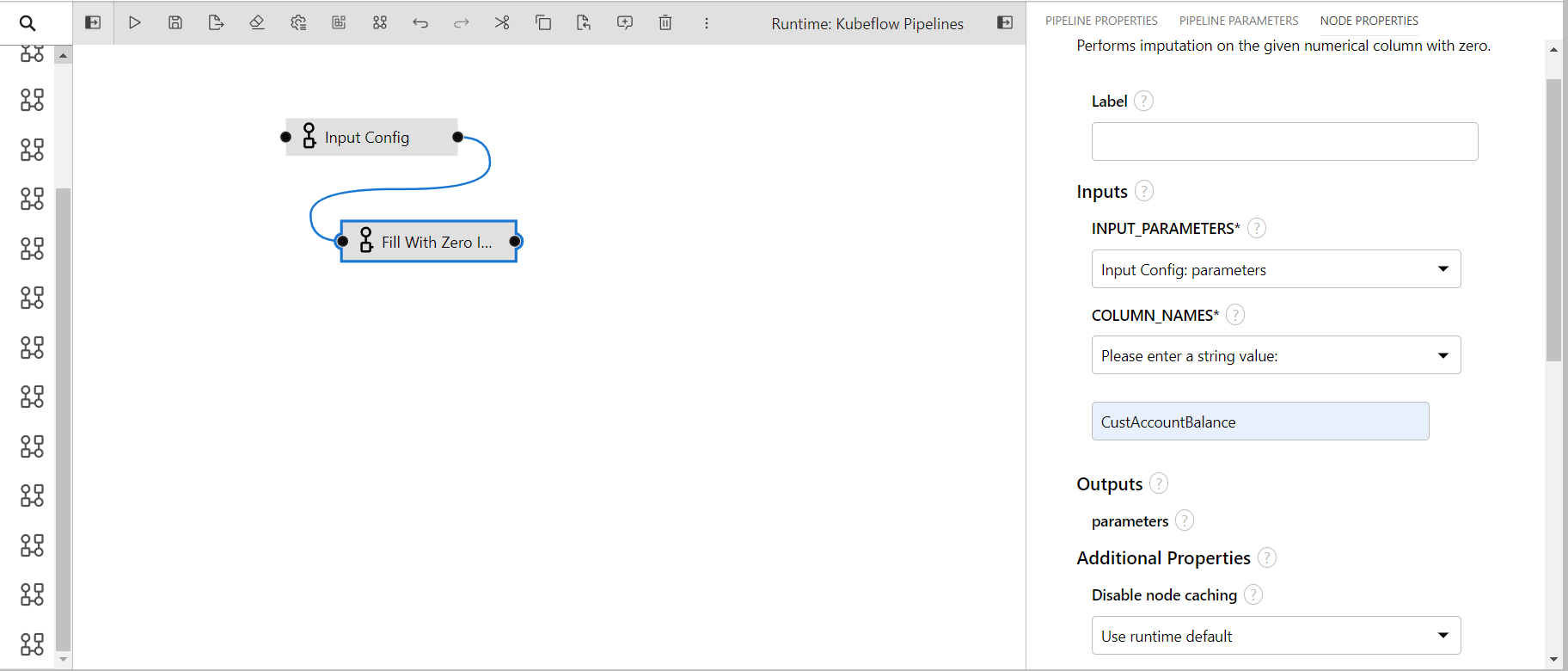Open the palette search magnifier

click(28, 23)
